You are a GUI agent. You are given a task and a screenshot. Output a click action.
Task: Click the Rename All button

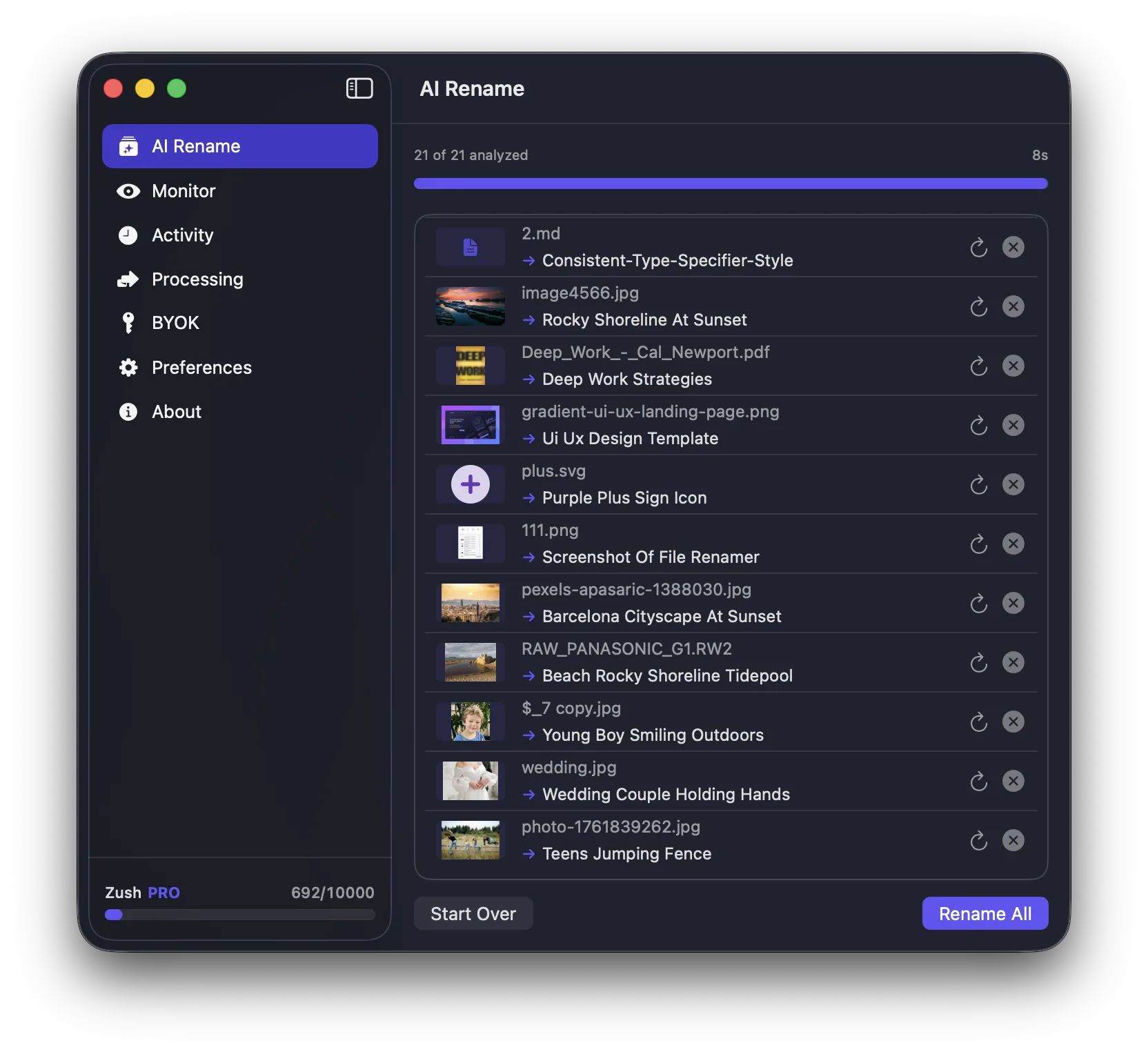click(984, 913)
